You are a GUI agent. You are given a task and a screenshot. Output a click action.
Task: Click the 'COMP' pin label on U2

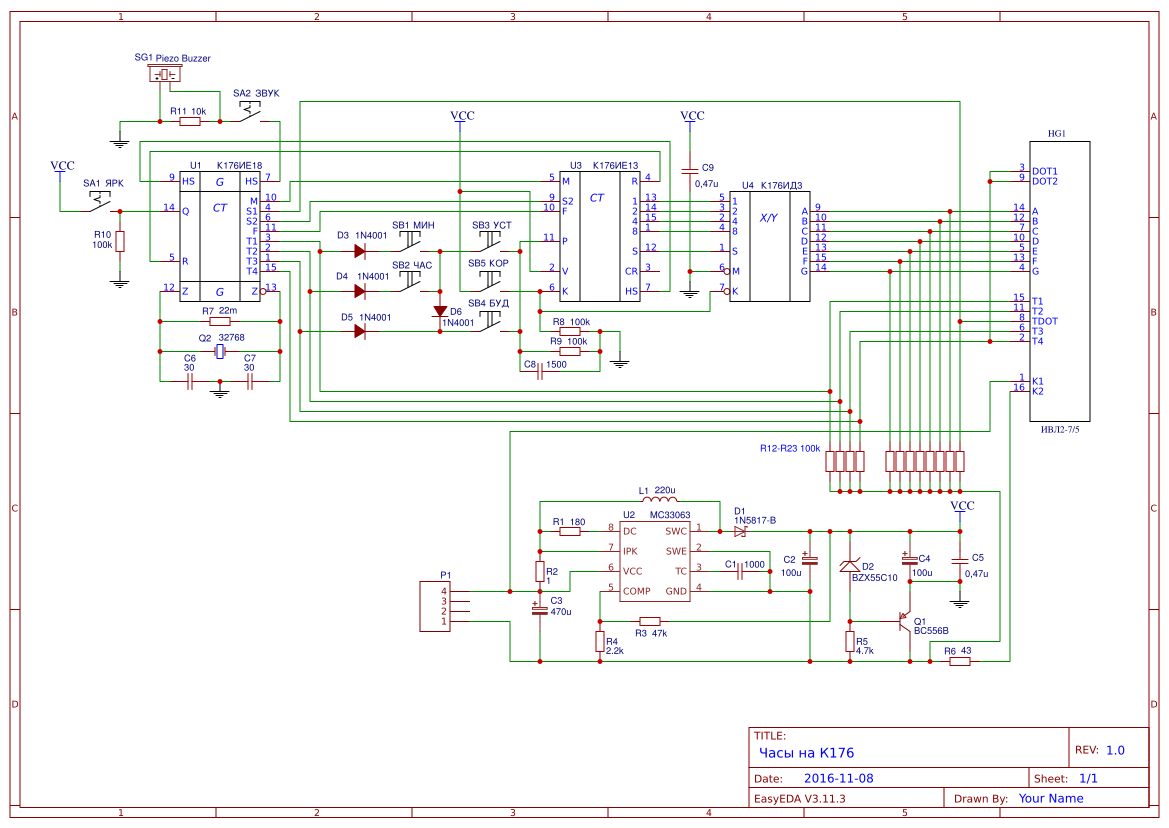click(x=637, y=591)
